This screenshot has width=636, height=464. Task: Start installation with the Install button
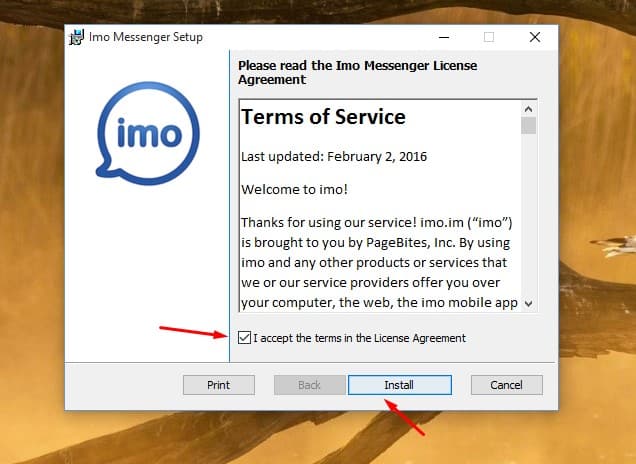pyautogui.click(x=399, y=385)
